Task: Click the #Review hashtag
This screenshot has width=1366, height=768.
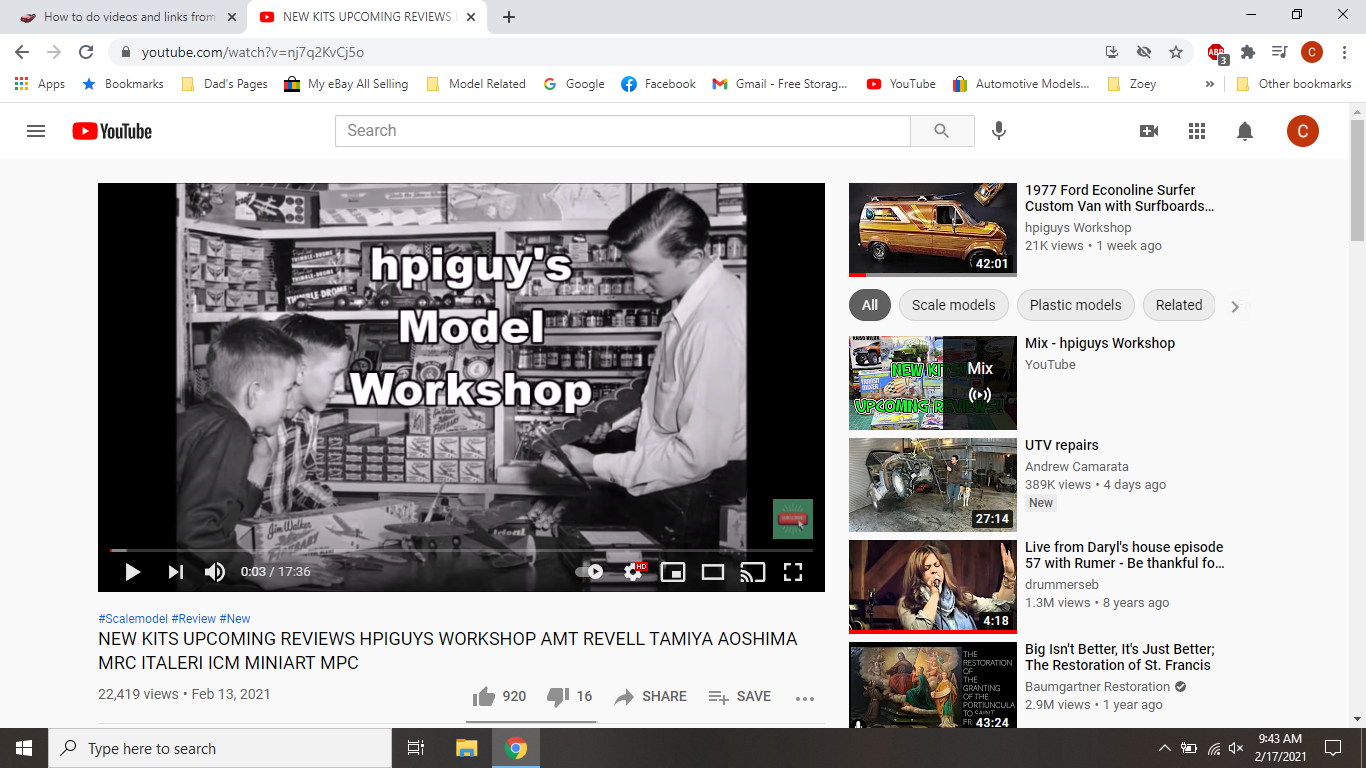Action: coord(193,619)
